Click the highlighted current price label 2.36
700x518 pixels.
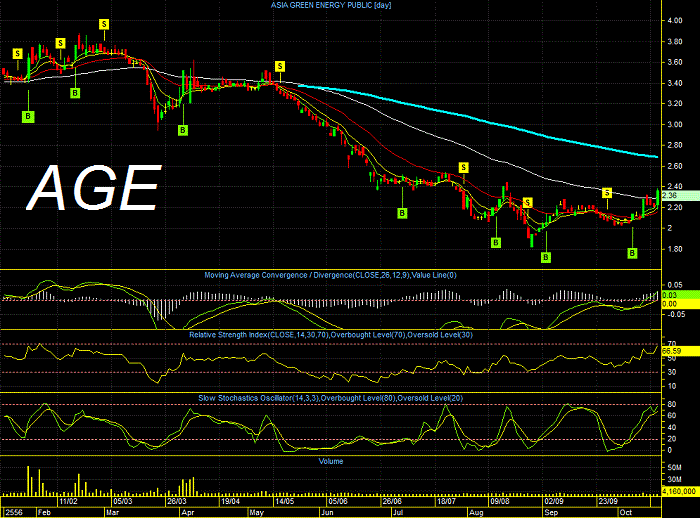(680, 196)
